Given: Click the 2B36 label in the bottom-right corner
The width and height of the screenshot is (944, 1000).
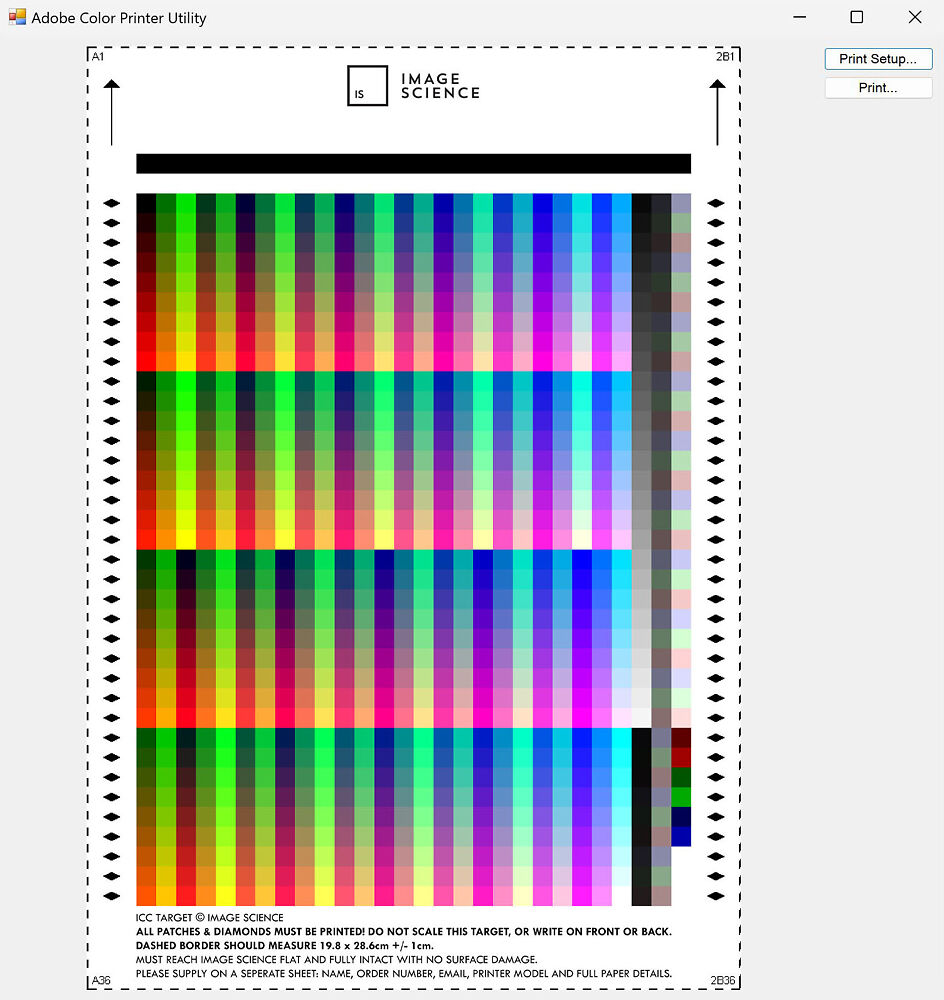Looking at the screenshot, I should (x=723, y=981).
